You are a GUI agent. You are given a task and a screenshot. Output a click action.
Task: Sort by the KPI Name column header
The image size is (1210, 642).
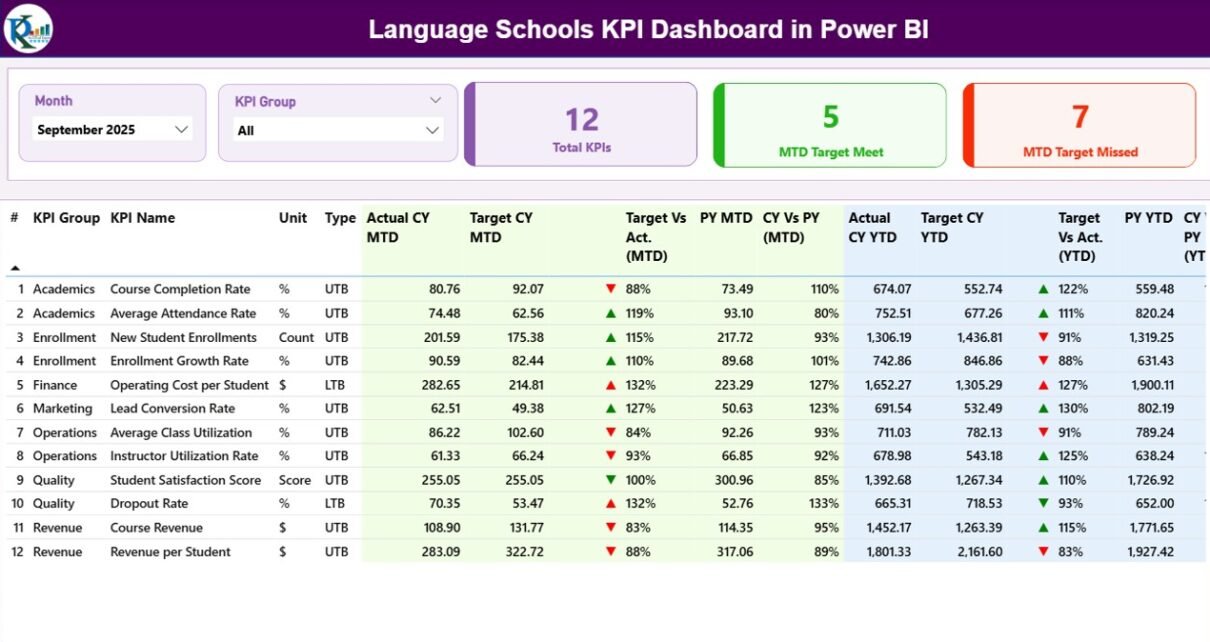click(x=142, y=218)
